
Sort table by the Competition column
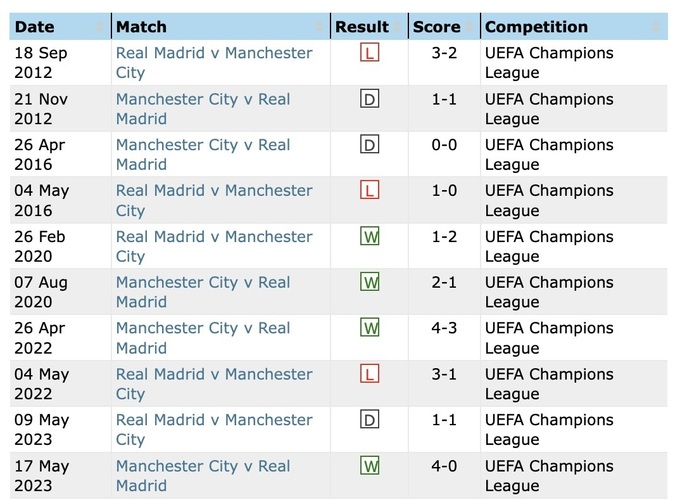click(573, 27)
